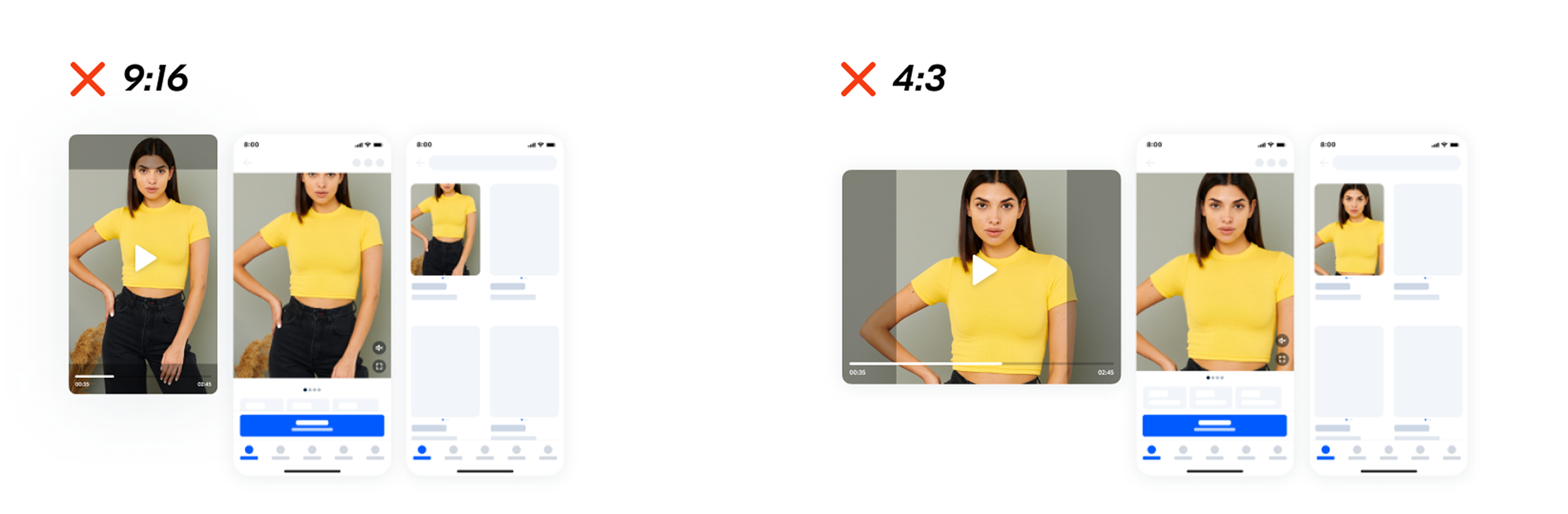Select active blue nav tab in 4:3 catalog phone
1568x514 pixels.
coord(1325,452)
